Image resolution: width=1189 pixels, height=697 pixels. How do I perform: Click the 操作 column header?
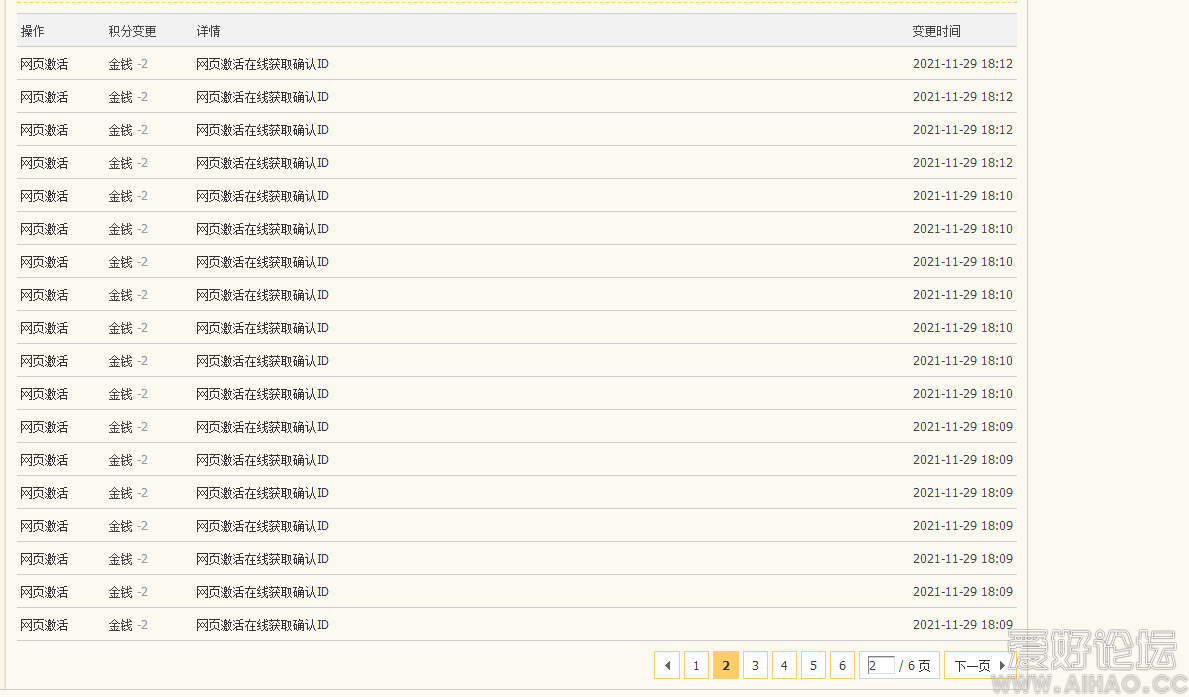click(x=33, y=31)
